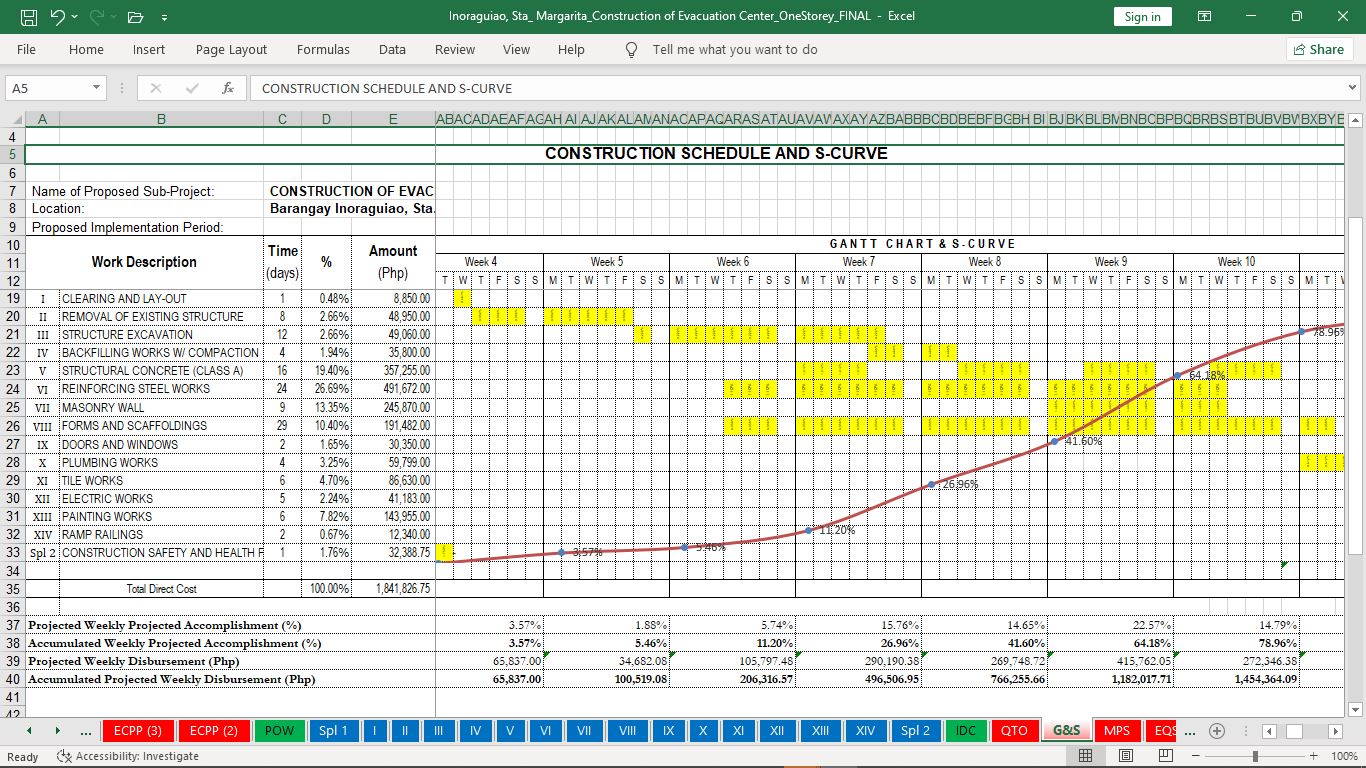
Task: Select column D header
Action: coord(326,119)
